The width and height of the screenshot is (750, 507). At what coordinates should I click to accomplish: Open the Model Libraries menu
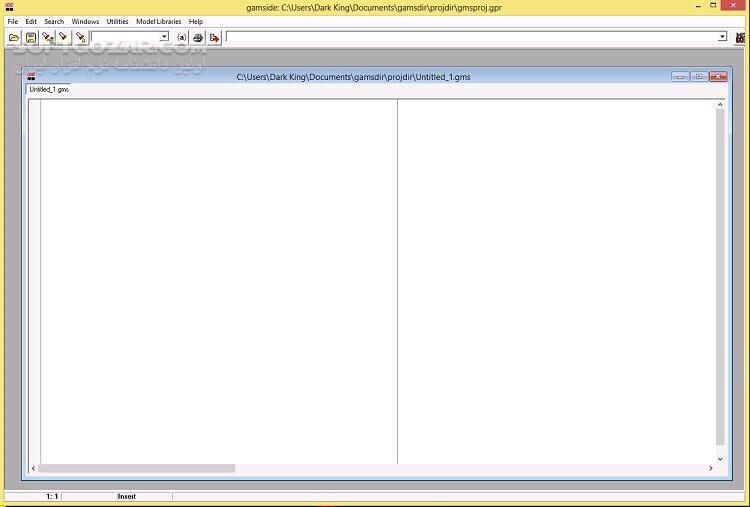click(158, 21)
